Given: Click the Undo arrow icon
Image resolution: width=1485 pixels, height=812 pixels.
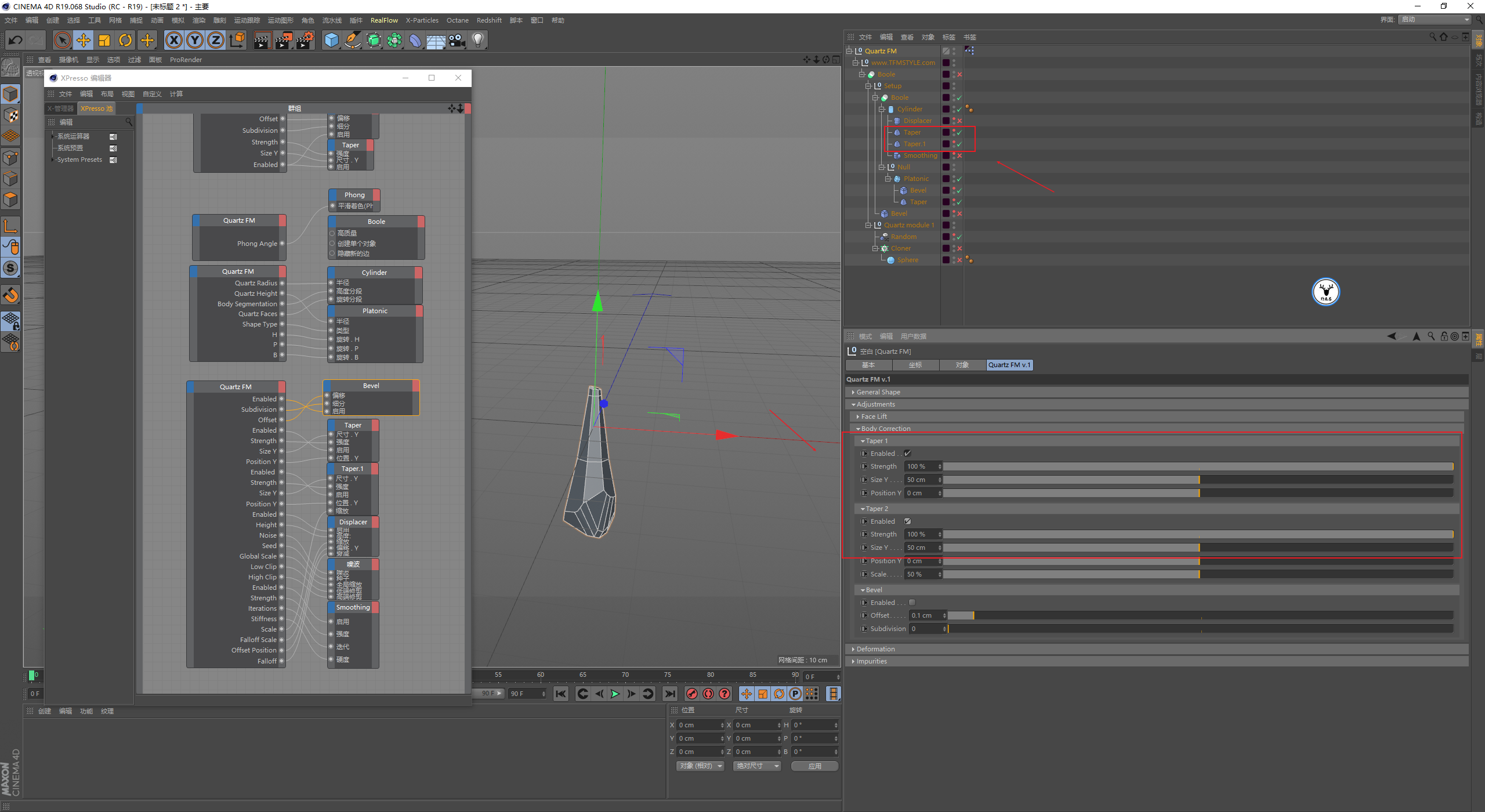Looking at the screenshot, I should coord(16,40).
